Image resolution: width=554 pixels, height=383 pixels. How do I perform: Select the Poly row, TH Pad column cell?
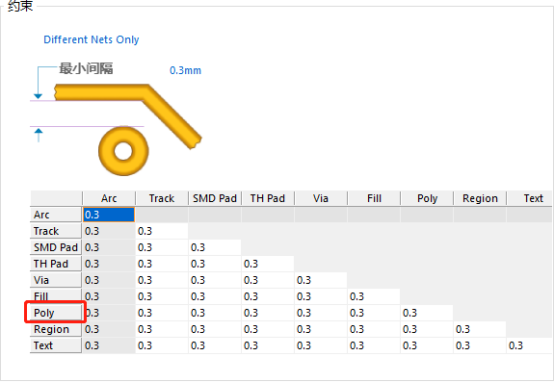[x=268, y=313]
